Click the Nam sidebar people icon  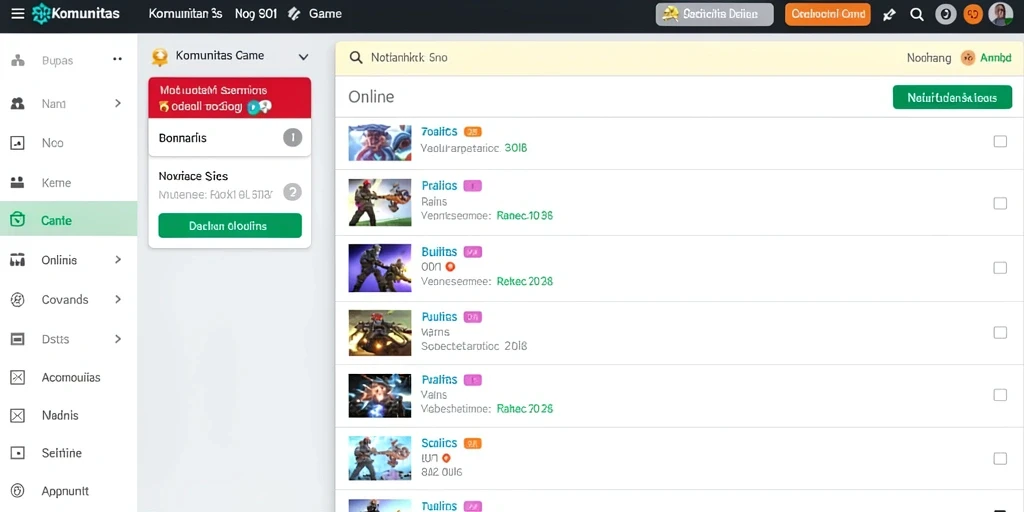18,103
